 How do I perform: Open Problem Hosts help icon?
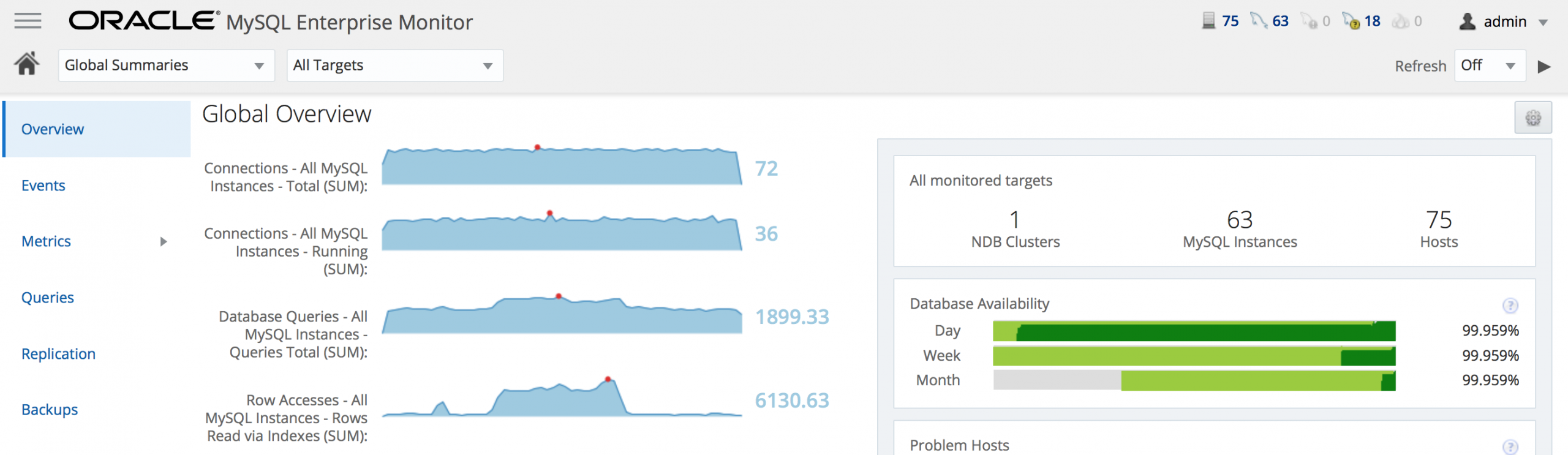1510,446
